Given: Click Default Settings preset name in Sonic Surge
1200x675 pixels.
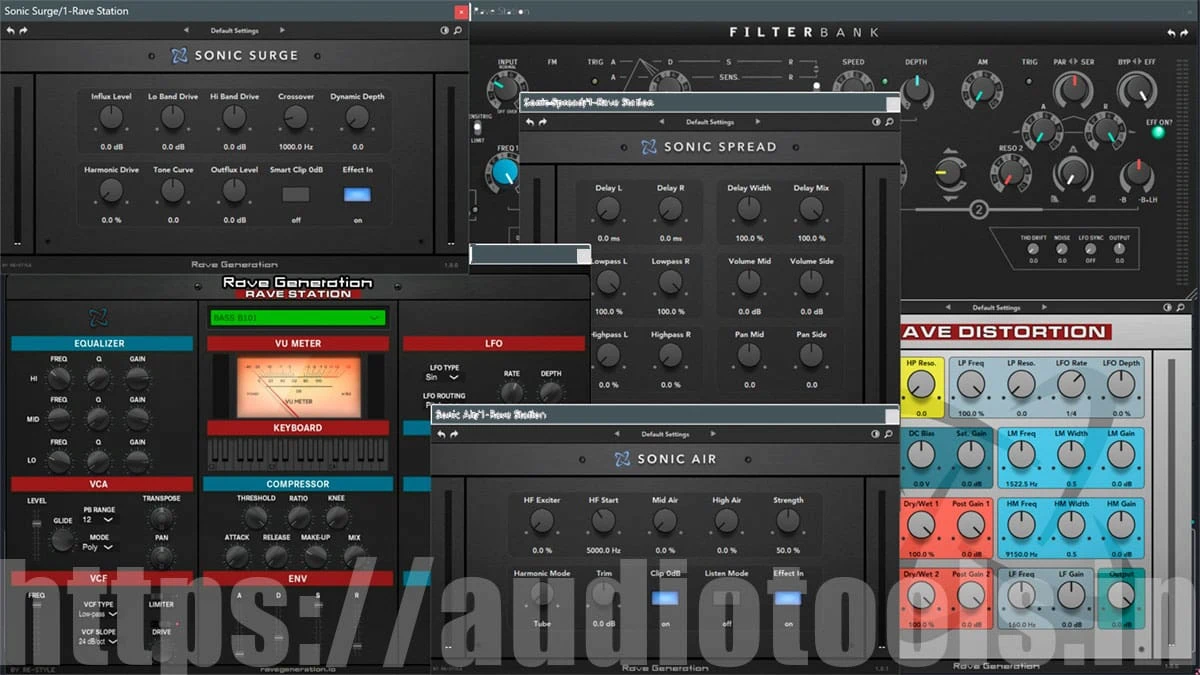Looking at the screenshot, I should [x=235, y=31].
